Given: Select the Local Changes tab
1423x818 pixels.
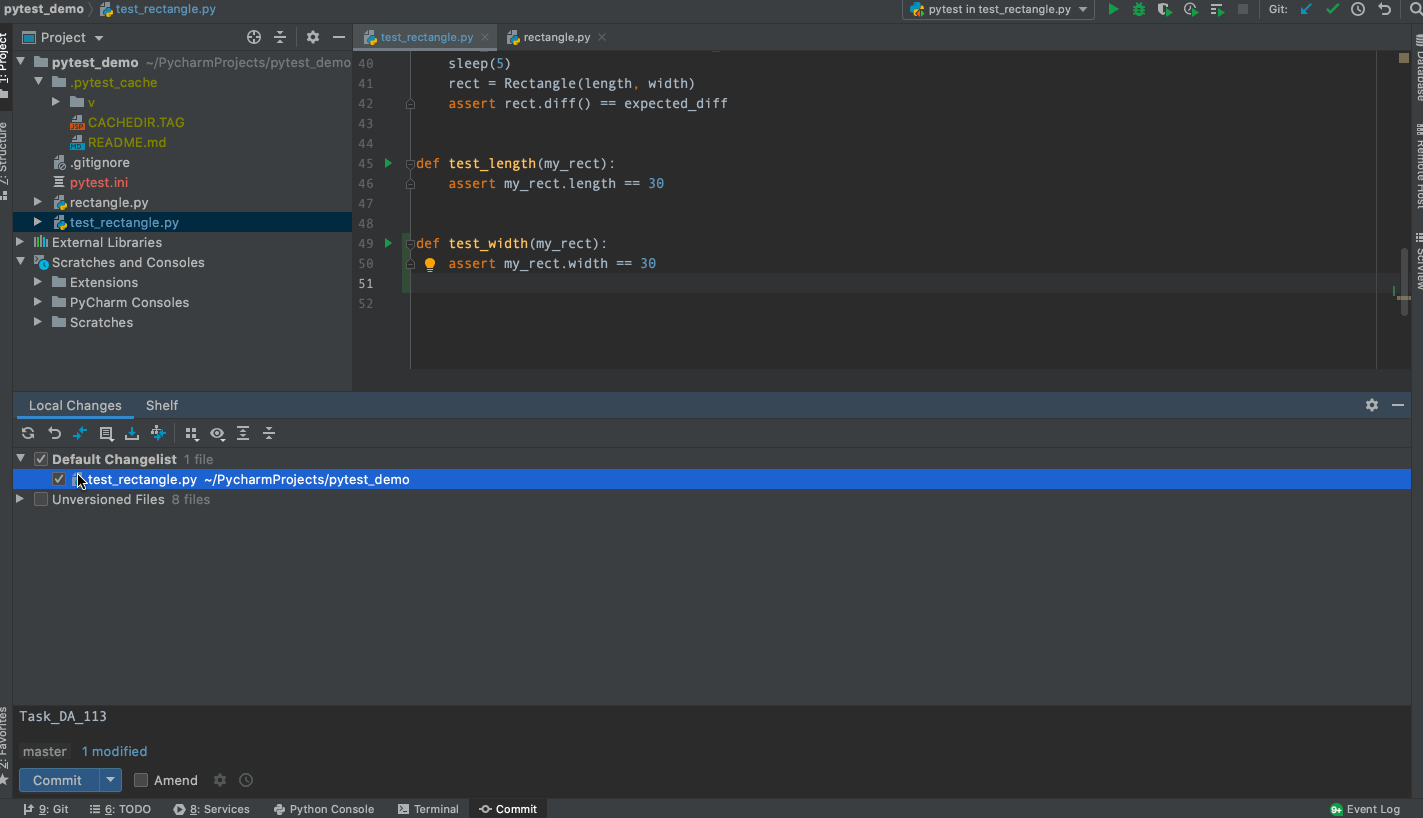Looking at the screenshot, I should (x=75, y=405).
